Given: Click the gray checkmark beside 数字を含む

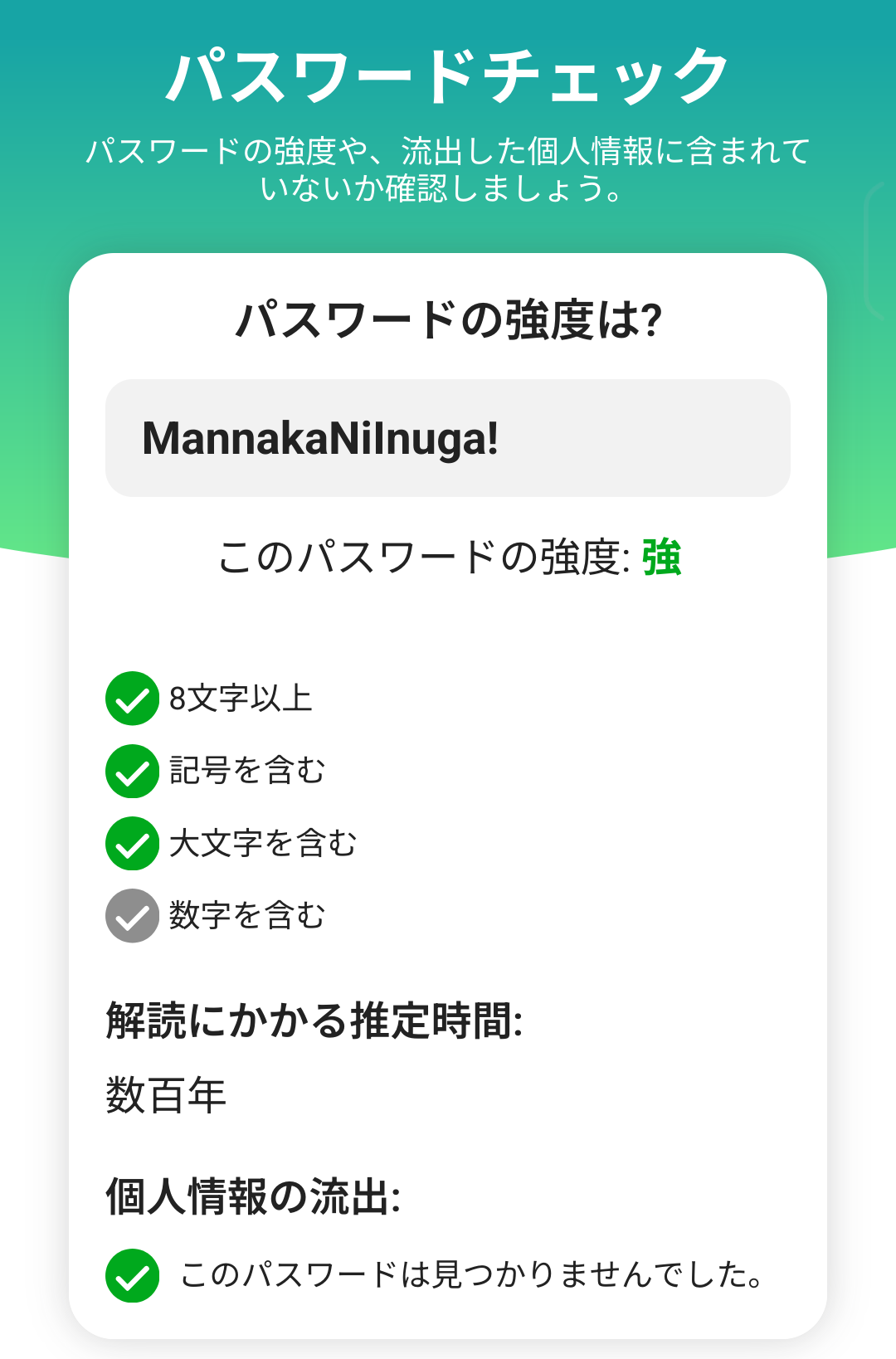Looking at the screenshot, I should [x=132, y=915].
